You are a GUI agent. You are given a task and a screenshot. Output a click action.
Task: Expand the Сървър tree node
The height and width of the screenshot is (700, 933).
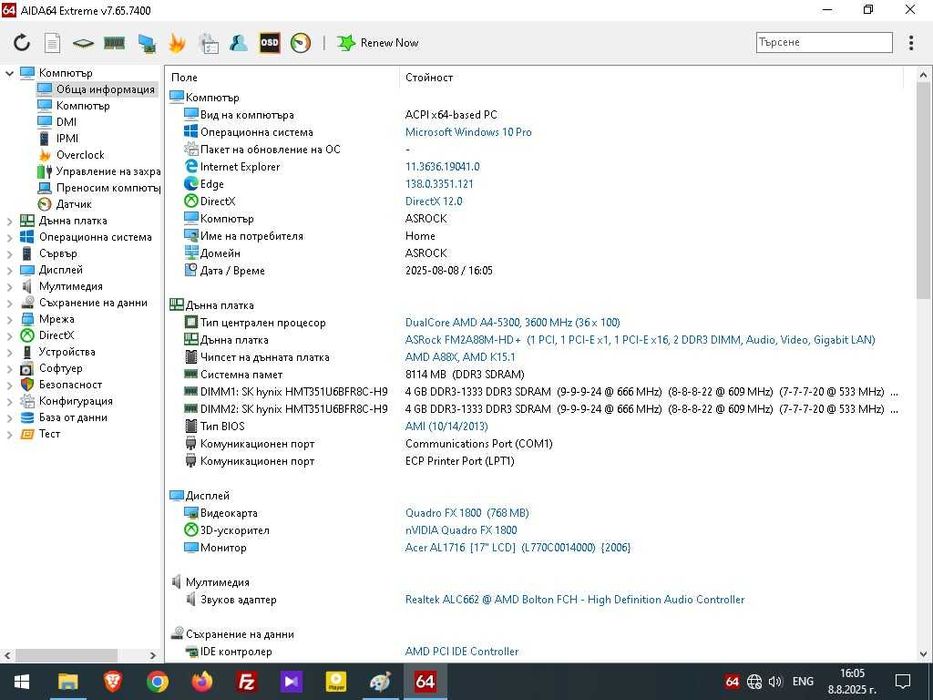[9, 254]
